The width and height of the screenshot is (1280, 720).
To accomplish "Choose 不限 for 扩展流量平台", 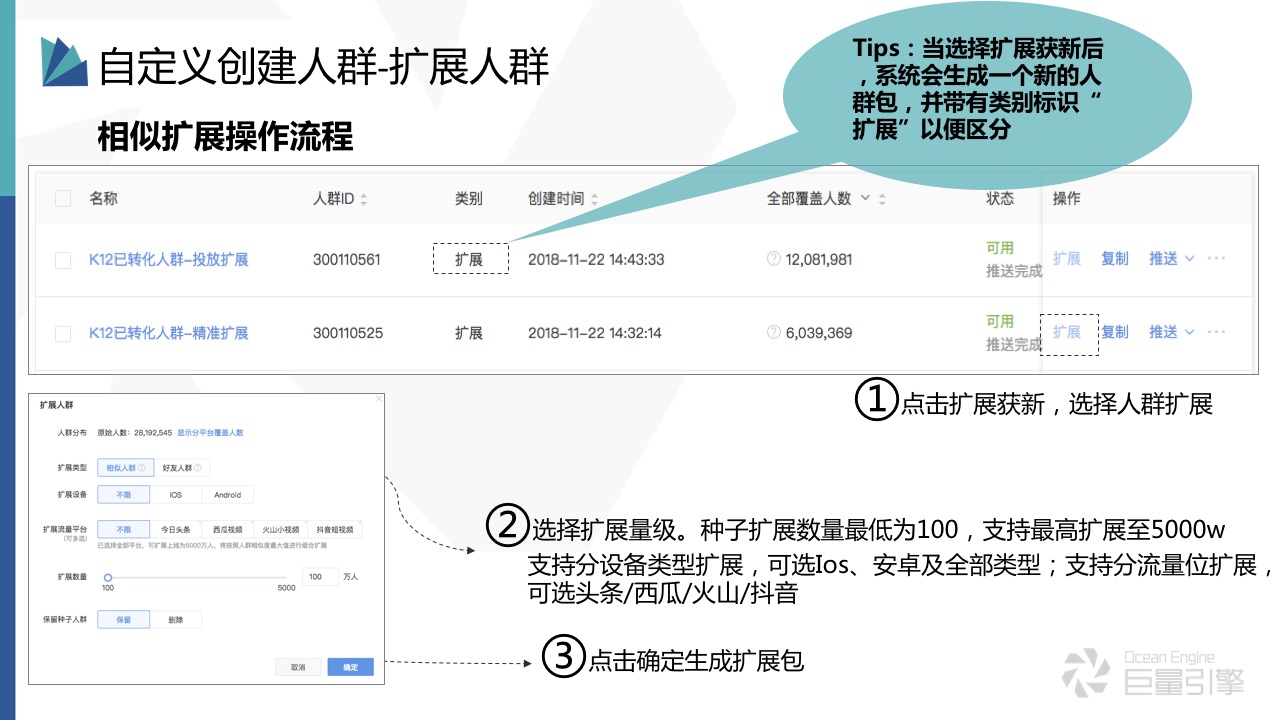I will coord(124,529).
